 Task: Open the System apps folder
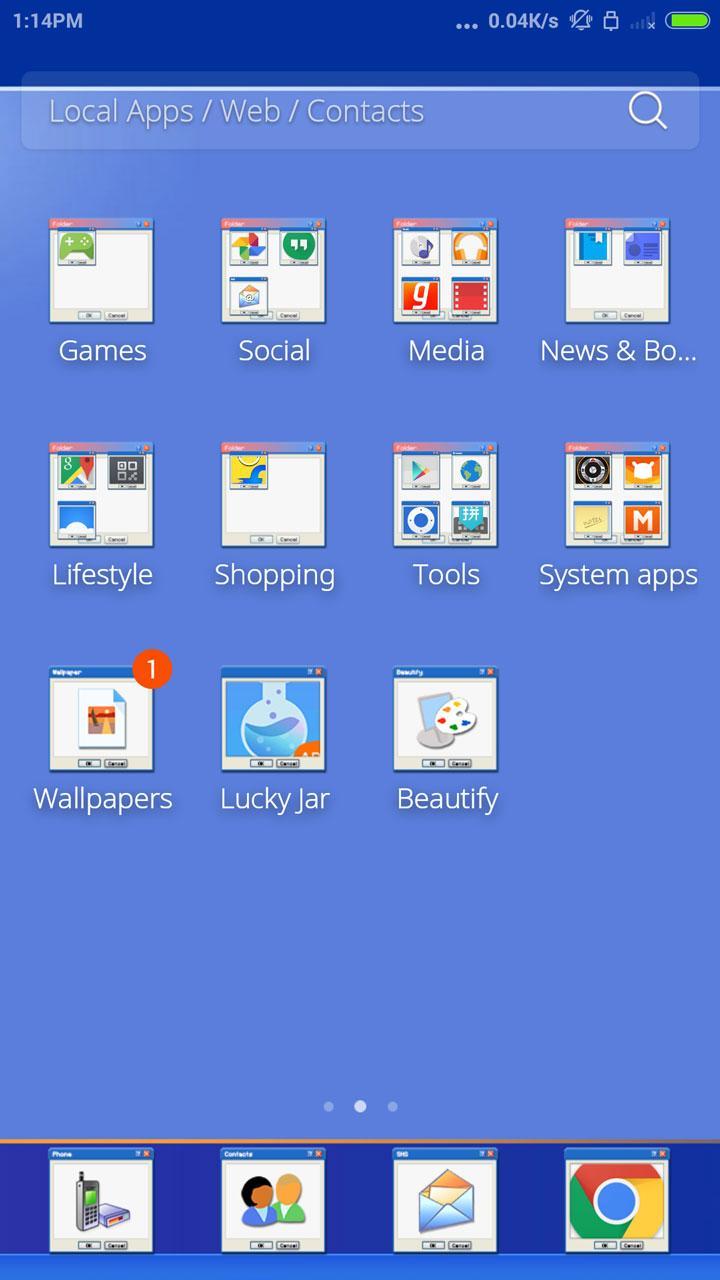tap(618, 495)
